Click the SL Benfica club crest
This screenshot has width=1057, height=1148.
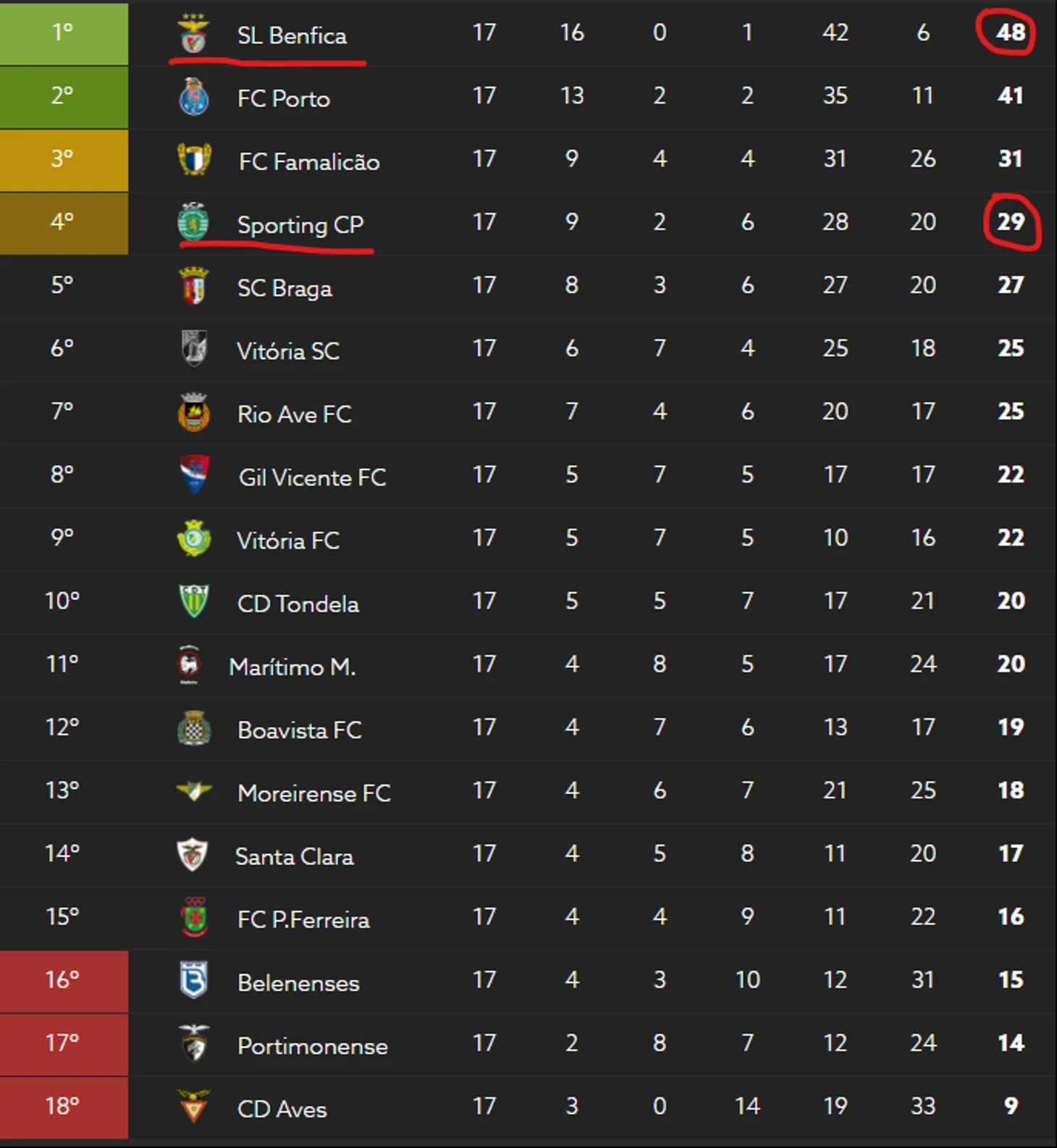(x=193, y=34)
